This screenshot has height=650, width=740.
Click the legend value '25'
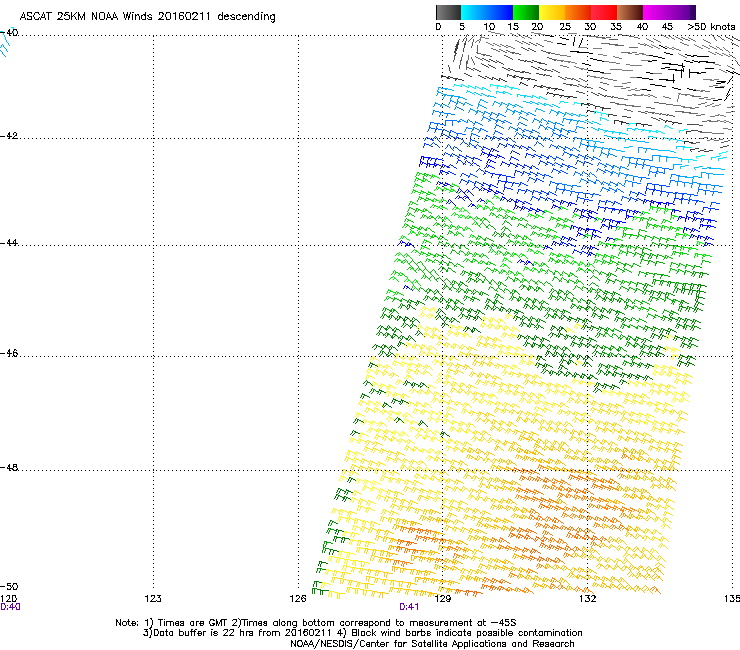click(x=565, y=27)
